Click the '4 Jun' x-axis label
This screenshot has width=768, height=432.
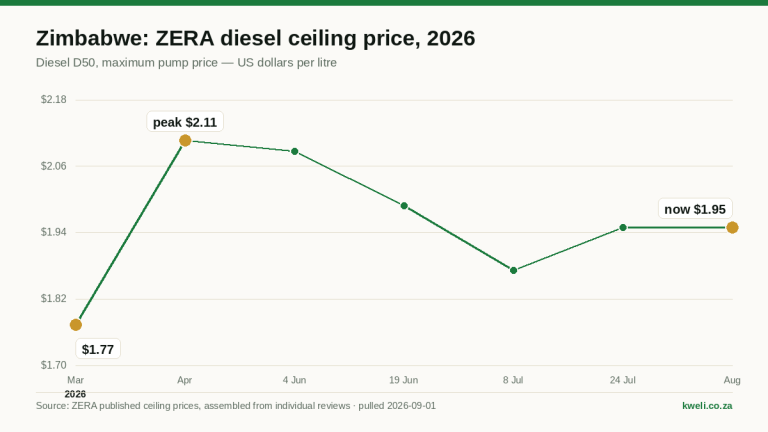[294, 380]
